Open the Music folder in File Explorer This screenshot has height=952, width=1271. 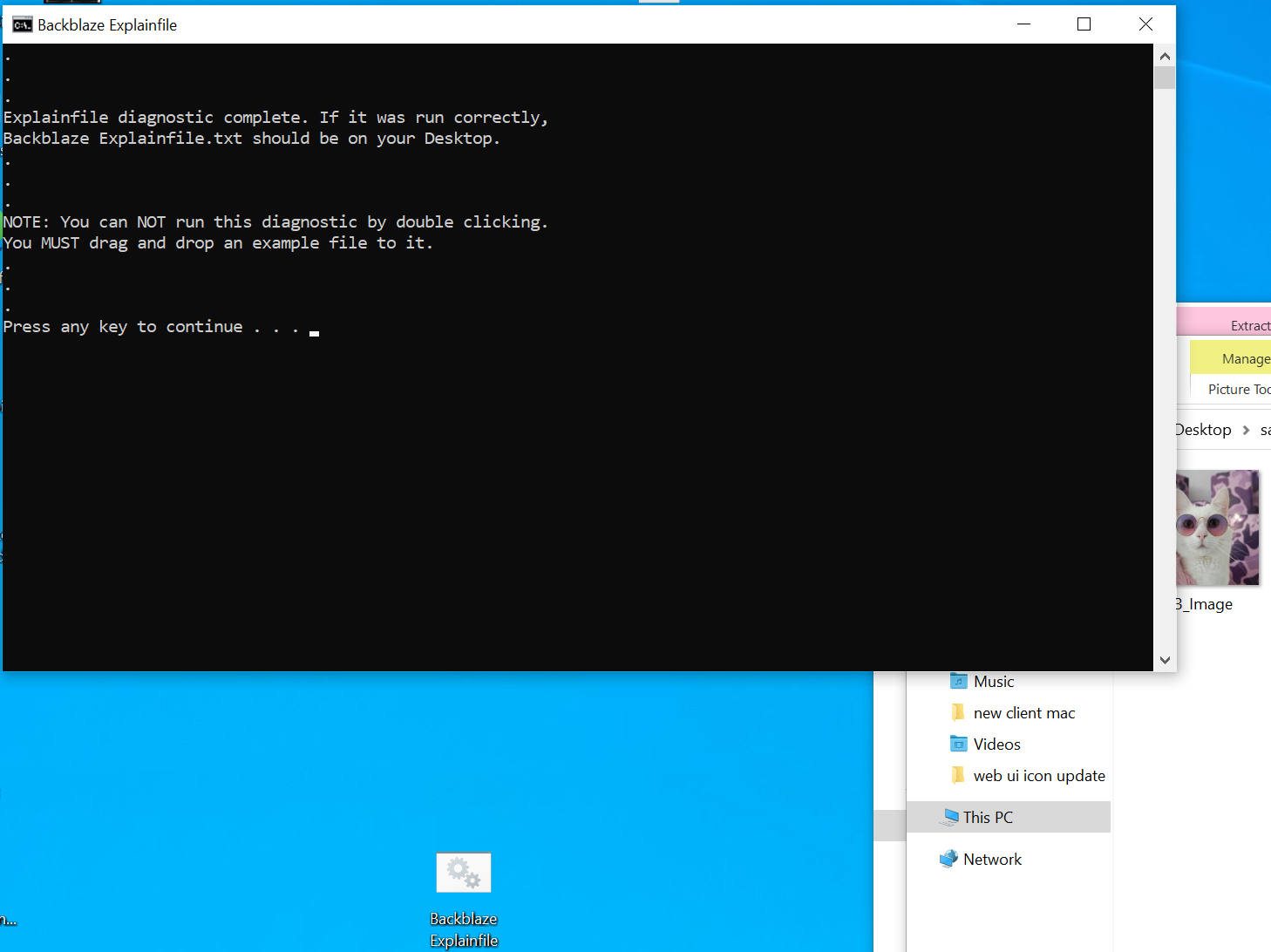coord(994,682)
